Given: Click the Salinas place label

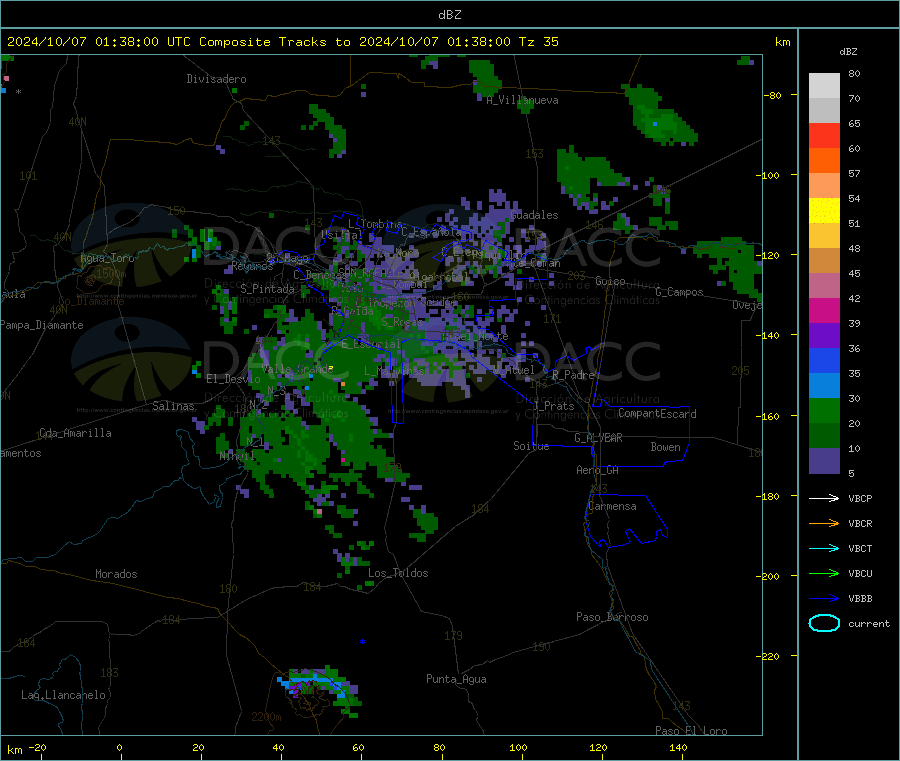Looking at the screenshot, I should (x=173, y=406).
